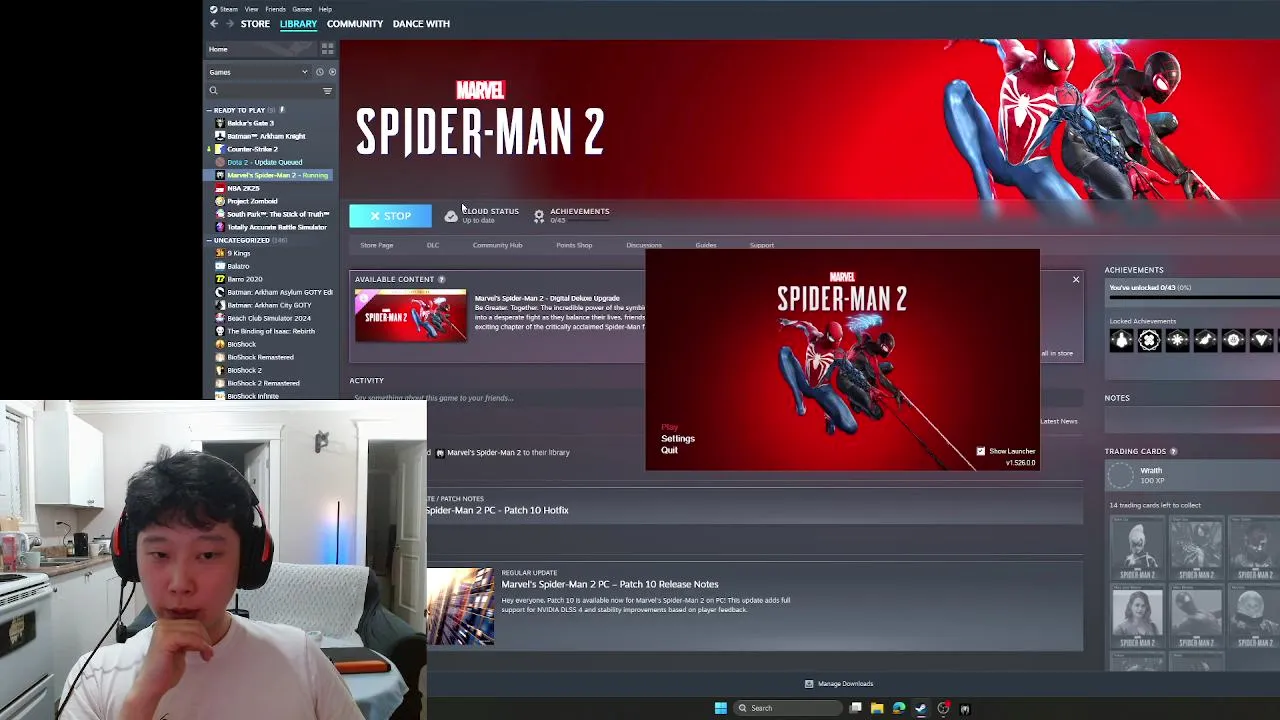Open the Store Page link

pyautogui.click(x=377, y=245)
